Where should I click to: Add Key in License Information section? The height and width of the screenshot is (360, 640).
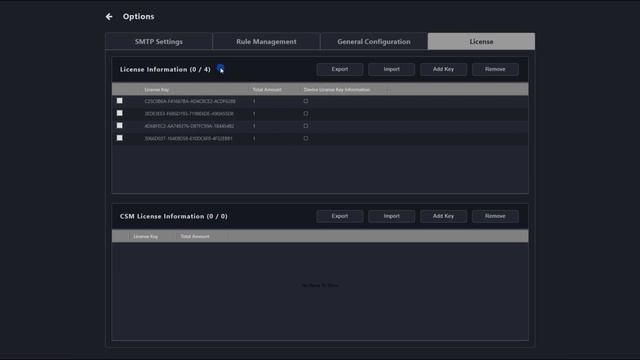click(443, 69)
